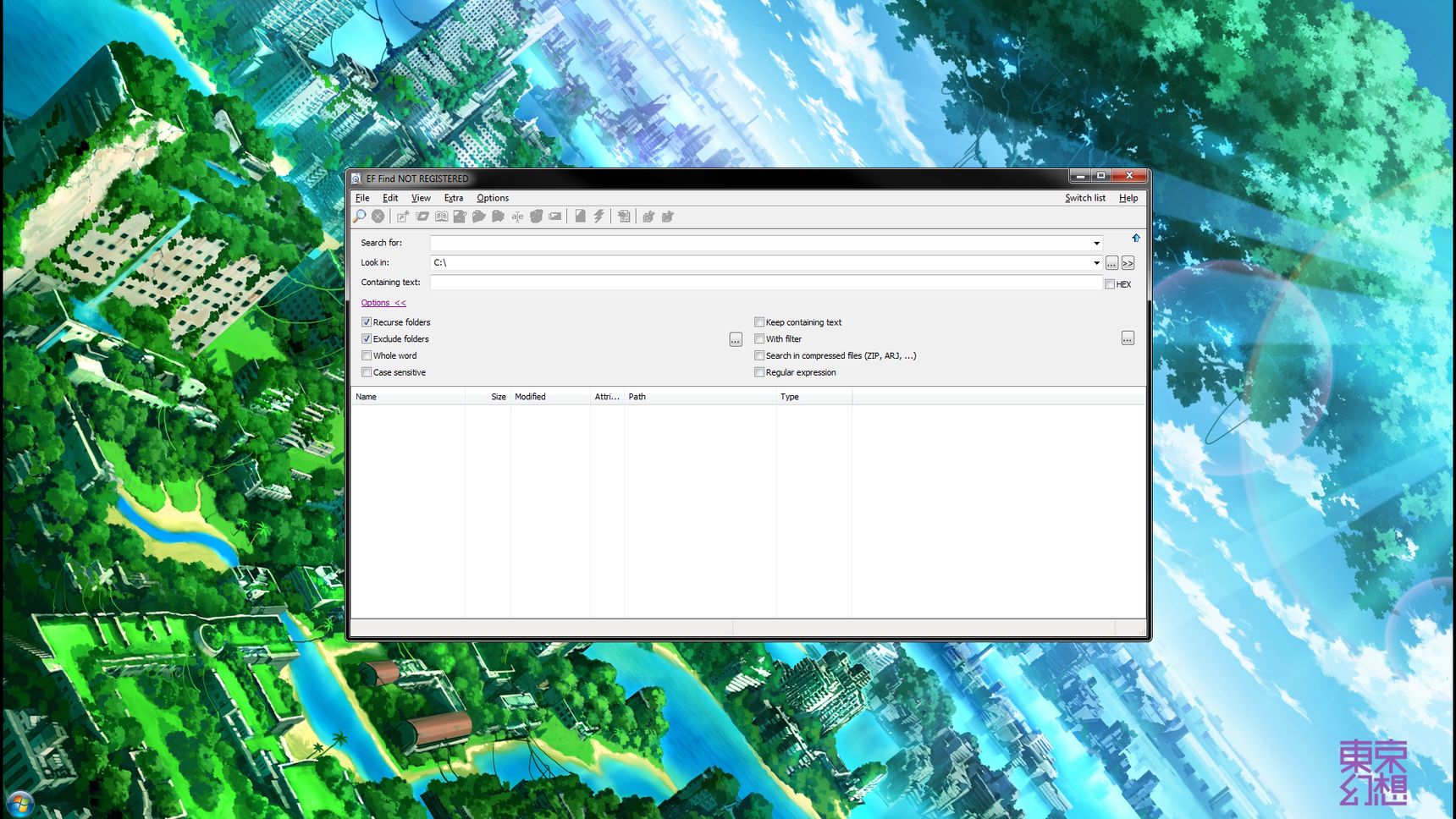Image resolution: width=1456 pixels, height=819 pixels.
Task: Open the View menu
Action: [421, 198]
